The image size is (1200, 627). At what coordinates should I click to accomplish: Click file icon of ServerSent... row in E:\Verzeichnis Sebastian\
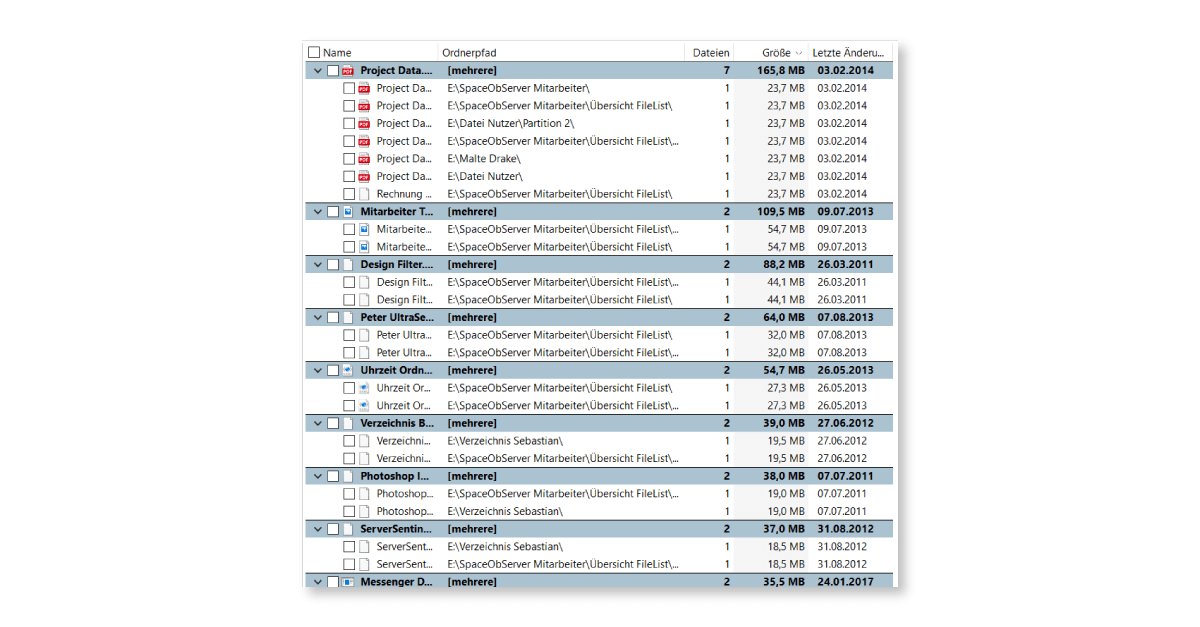364,547
